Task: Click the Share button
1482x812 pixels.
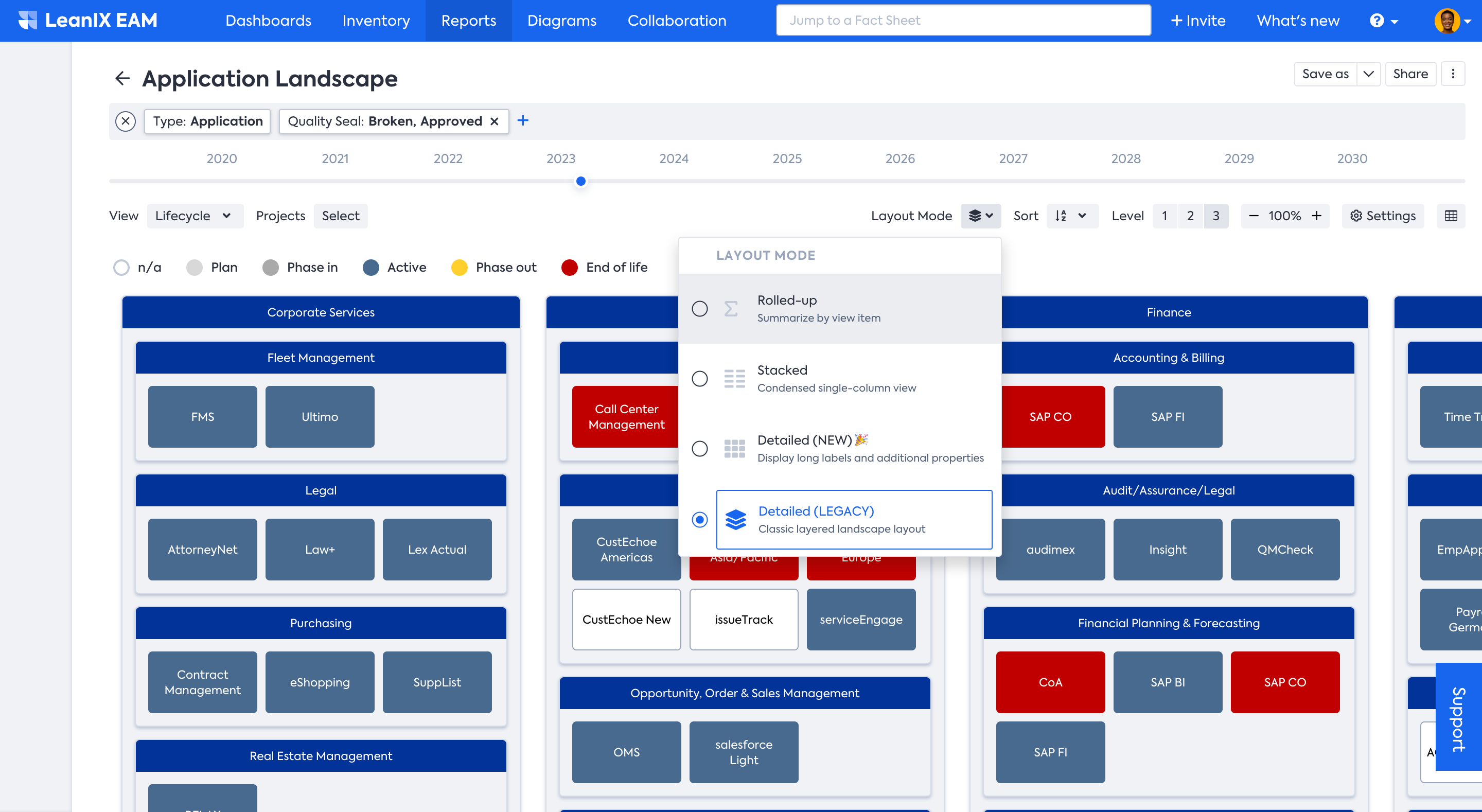Action: click(1410, 74)
